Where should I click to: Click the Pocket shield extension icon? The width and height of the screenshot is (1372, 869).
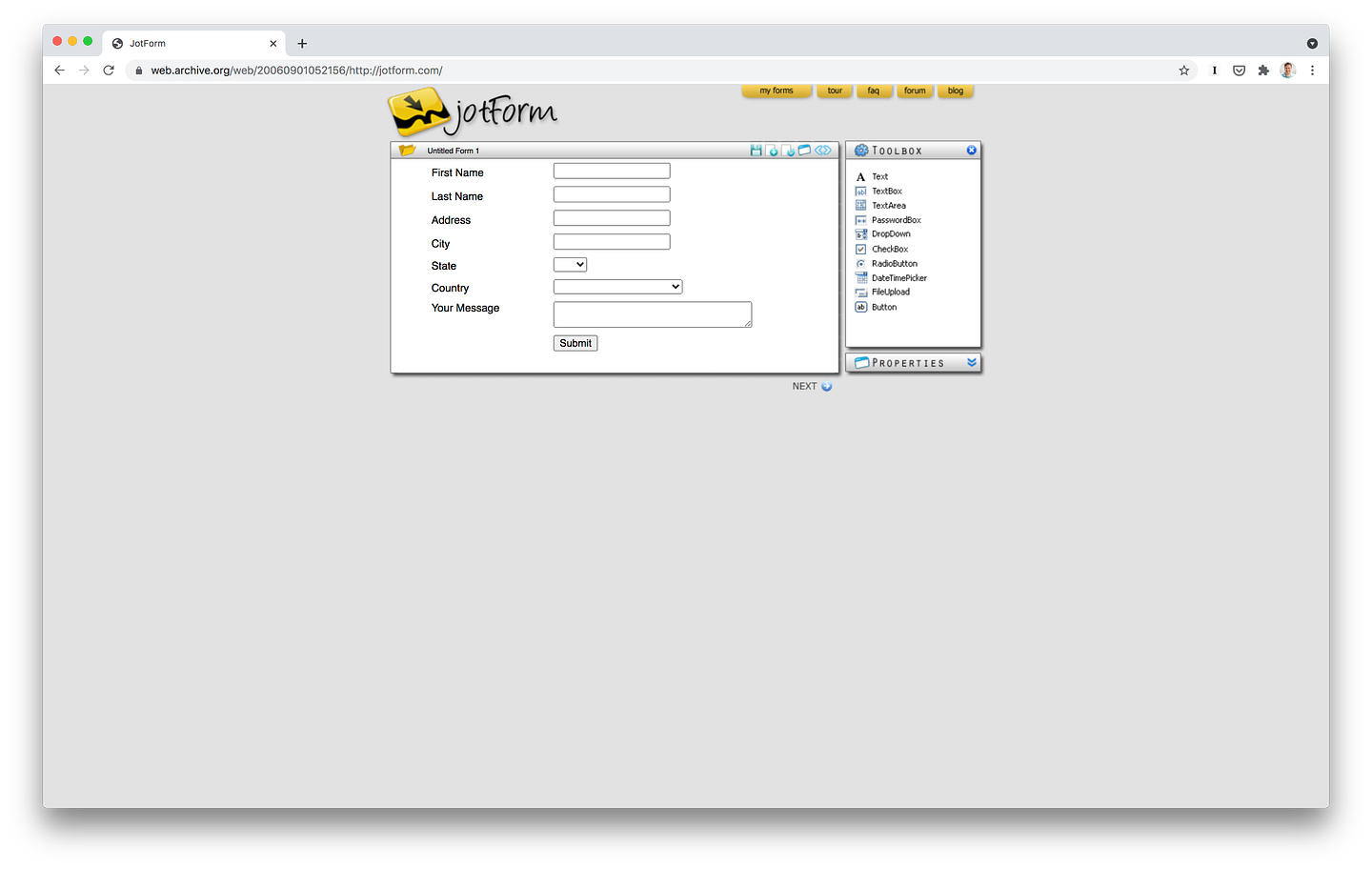click(1239, 71)
